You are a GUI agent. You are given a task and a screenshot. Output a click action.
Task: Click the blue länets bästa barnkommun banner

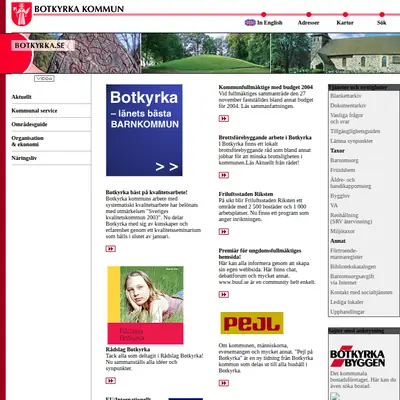click(144, 130)
